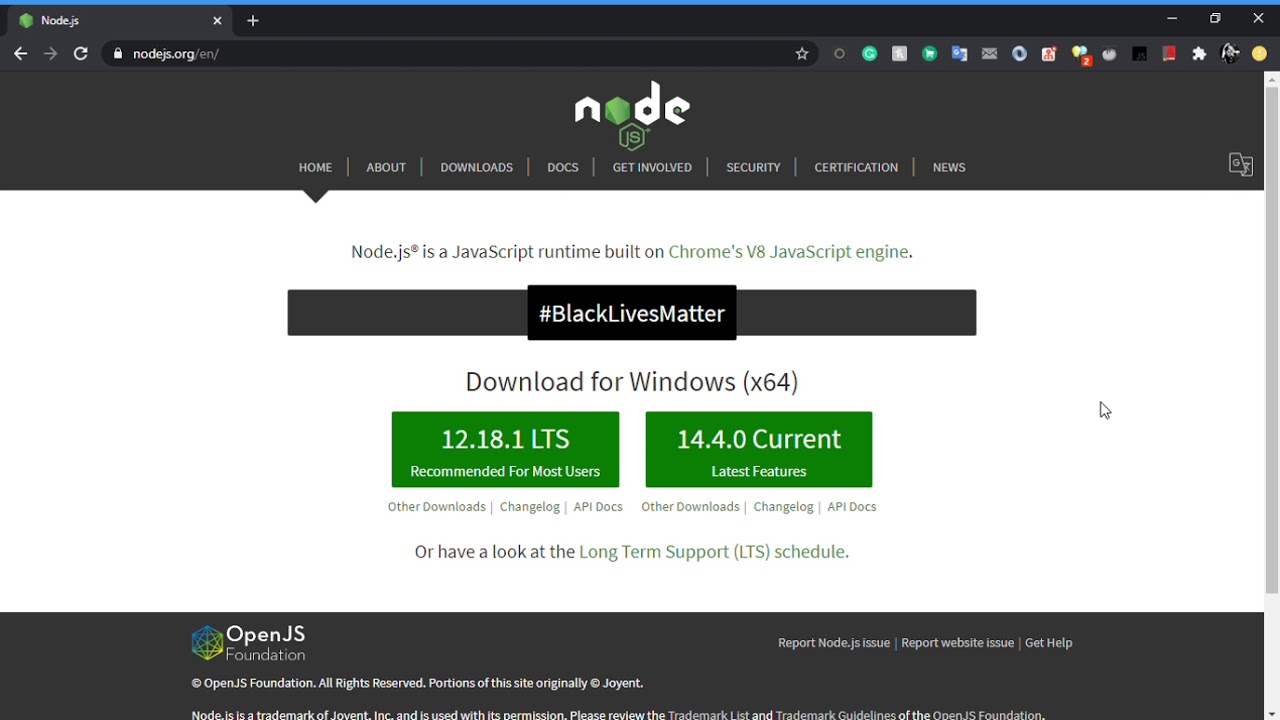Open the CERTIFICATION nav item
Viewport: 1280px width, 720px height.
[x=856, y=167]
